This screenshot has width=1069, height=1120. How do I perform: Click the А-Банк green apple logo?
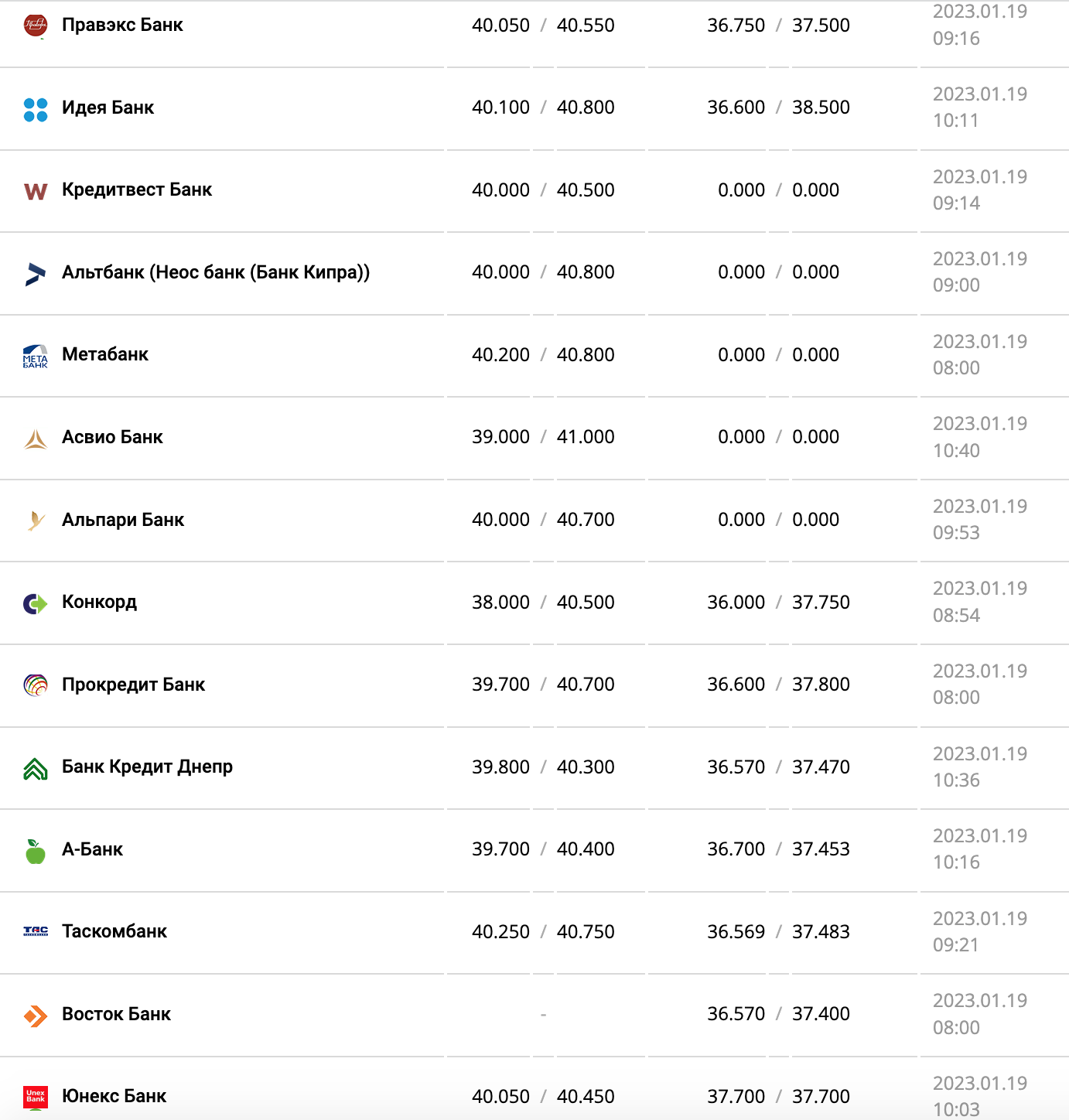(36, 851)
